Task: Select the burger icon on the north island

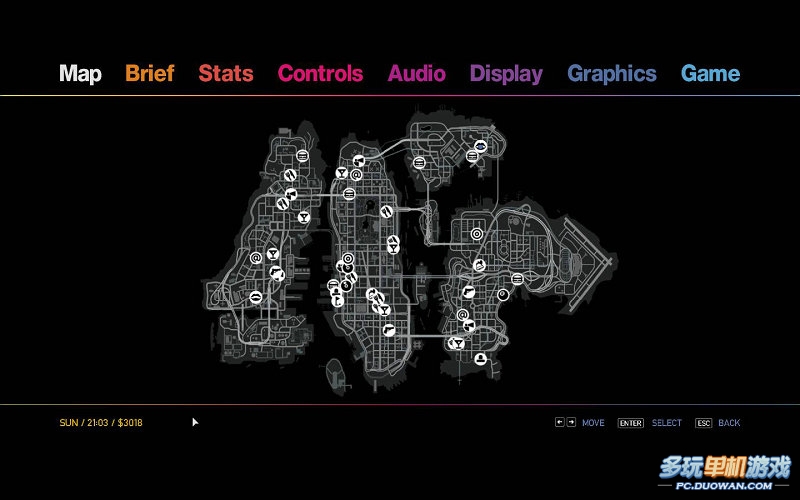Action: 420,162
